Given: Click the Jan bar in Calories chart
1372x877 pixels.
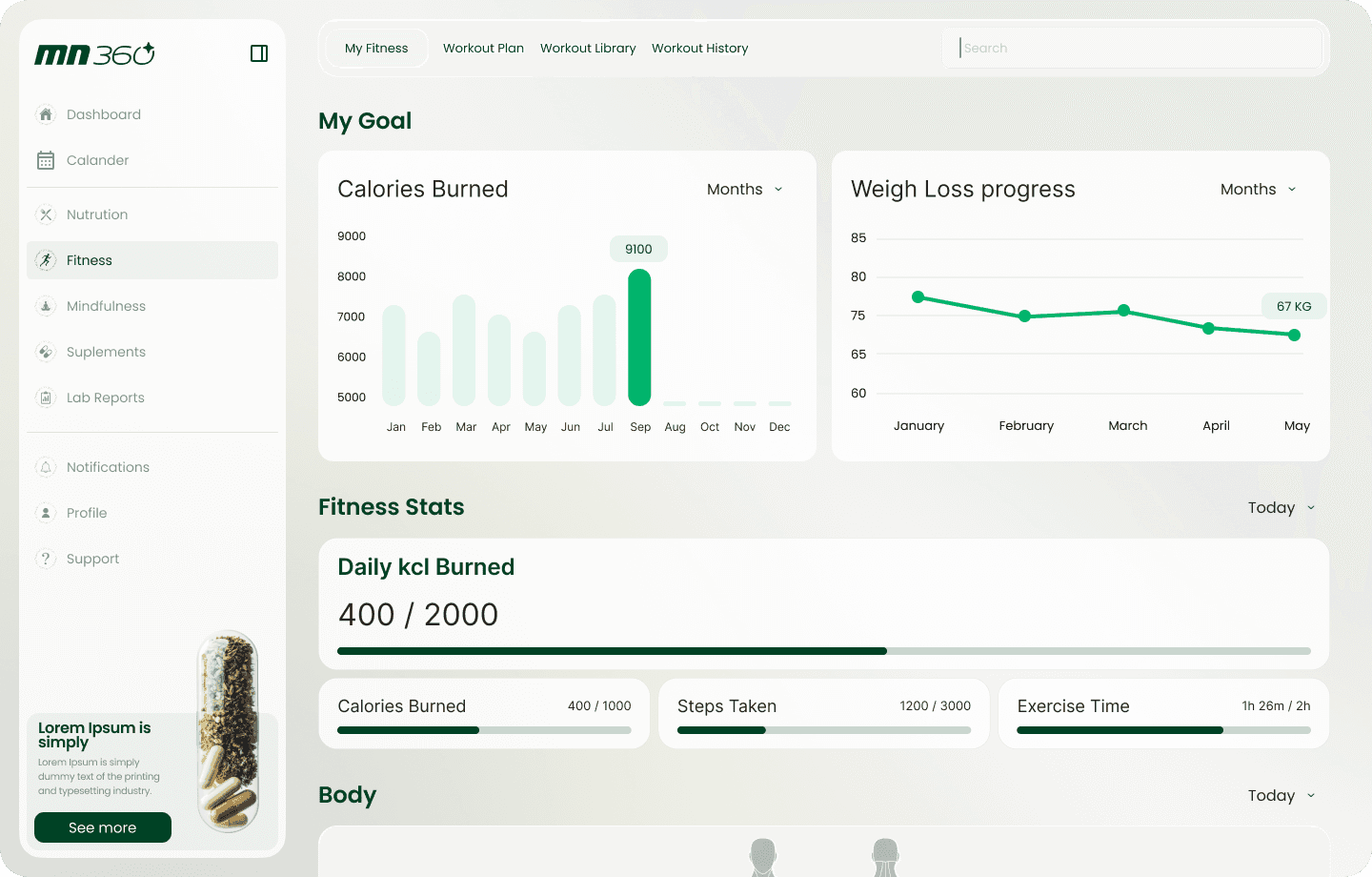Looking at the screenshot, I should [394, 356].
